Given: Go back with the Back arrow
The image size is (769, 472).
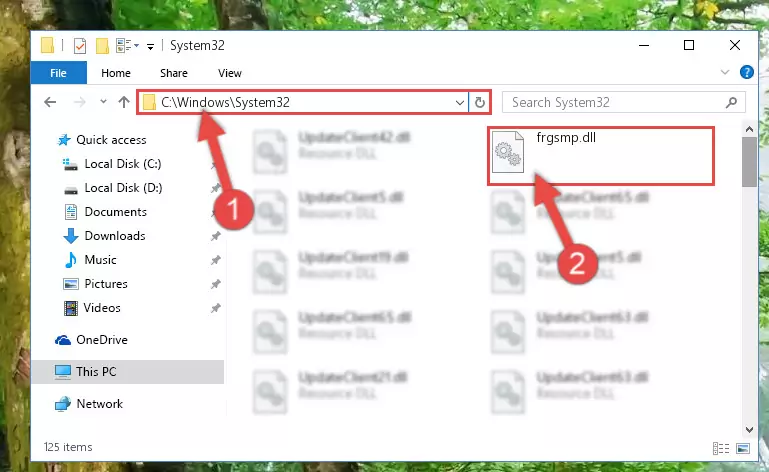Looking at the screenshot, I should coord(50,102).
